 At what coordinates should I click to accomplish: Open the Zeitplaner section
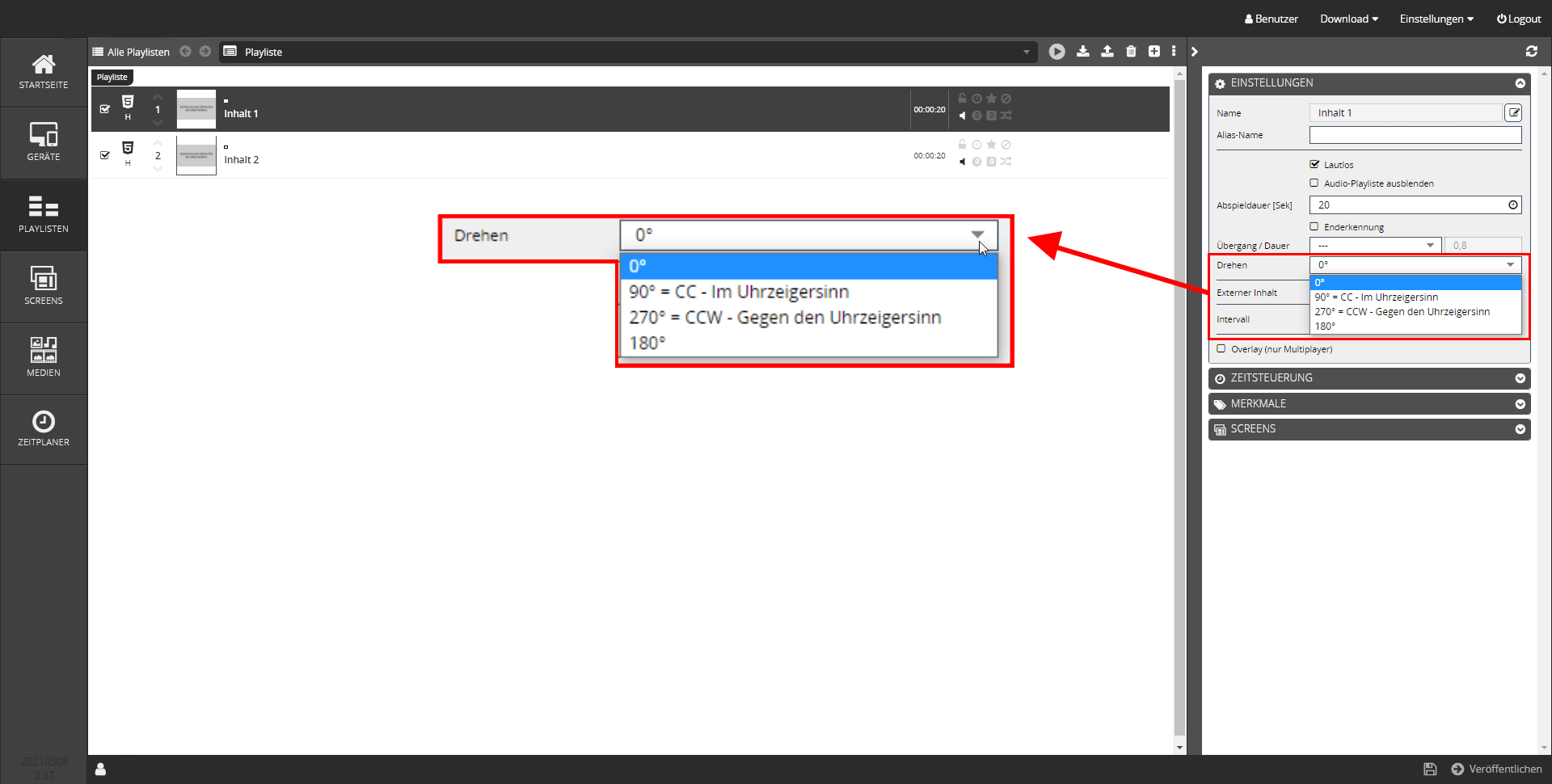(x=44, y=429)
